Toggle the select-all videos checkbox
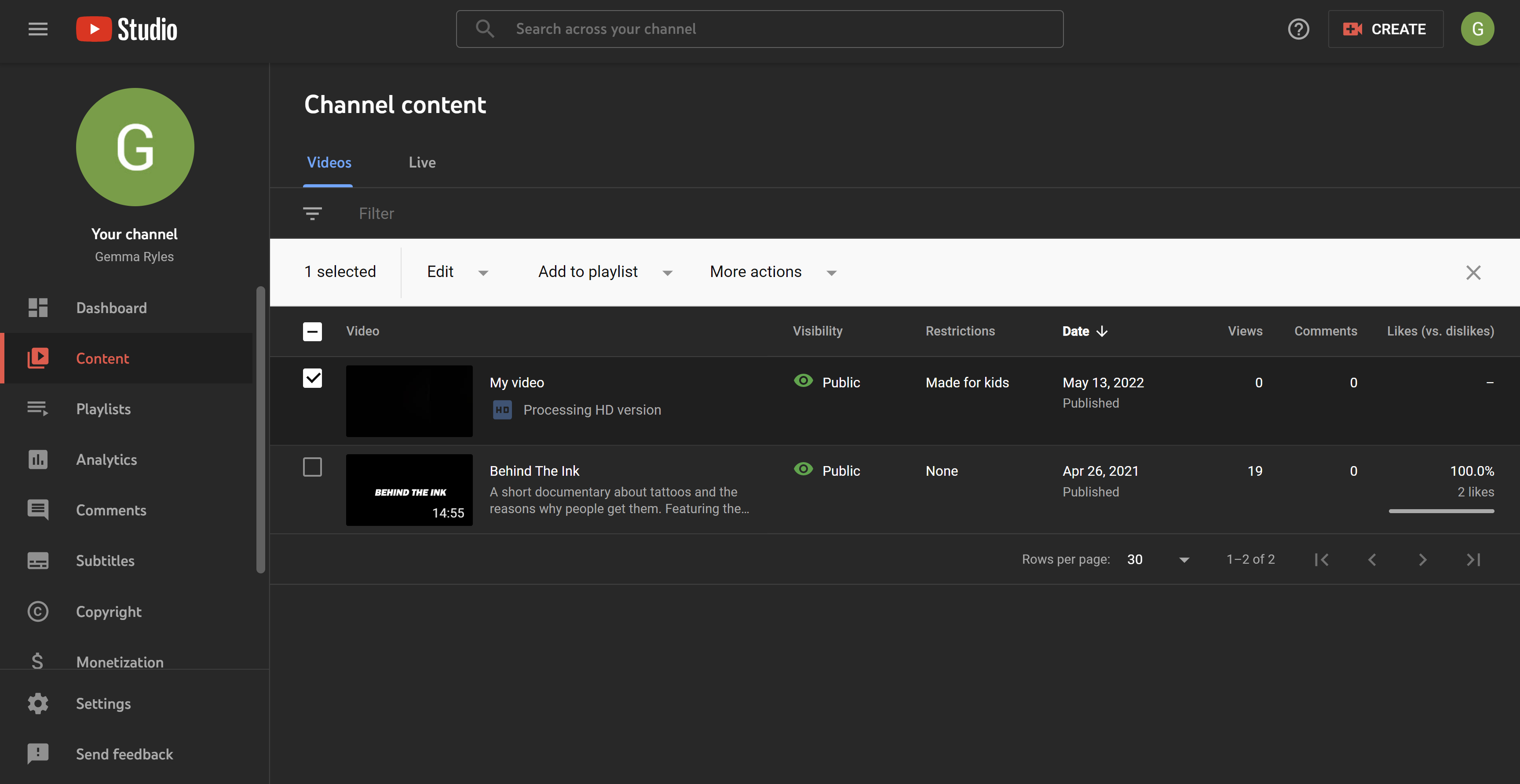This screenshot has width=1520, height=784. (312, 331)
